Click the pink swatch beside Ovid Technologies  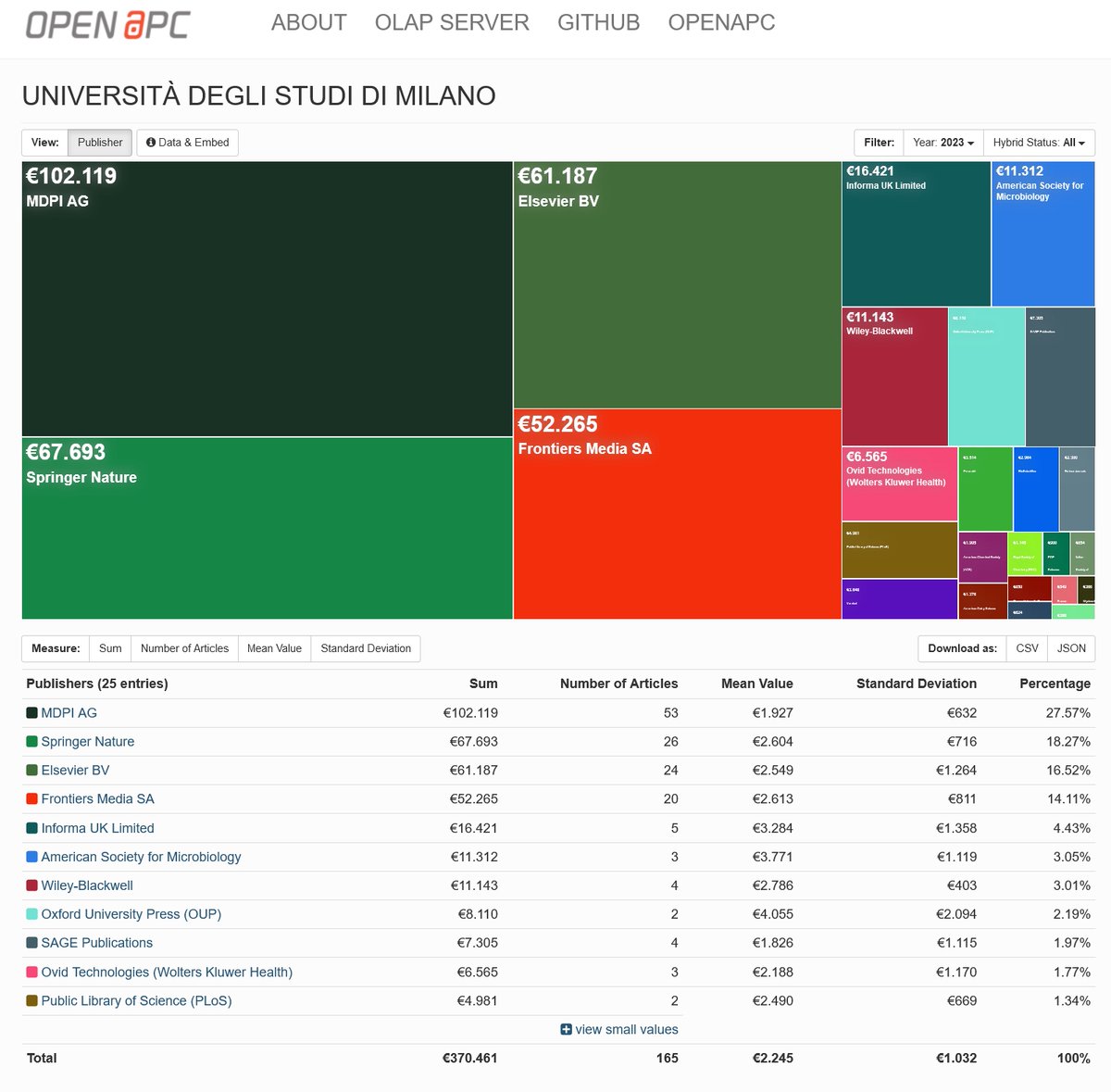[x=31, y=973]
